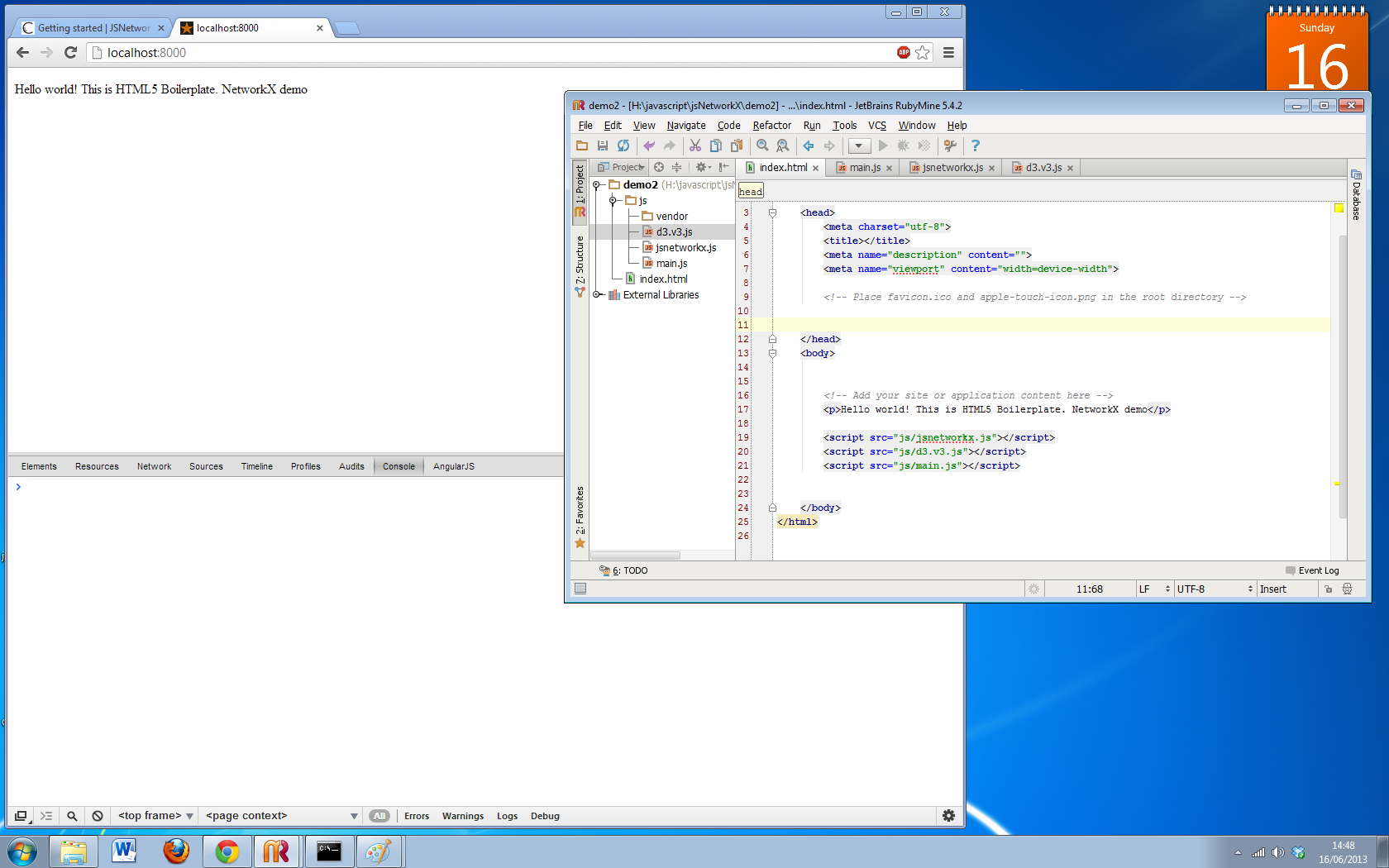The width and height of the screenshot is (1389, 868).
Task: Toggle the Logs console filter
Action: tap(507, 816)
